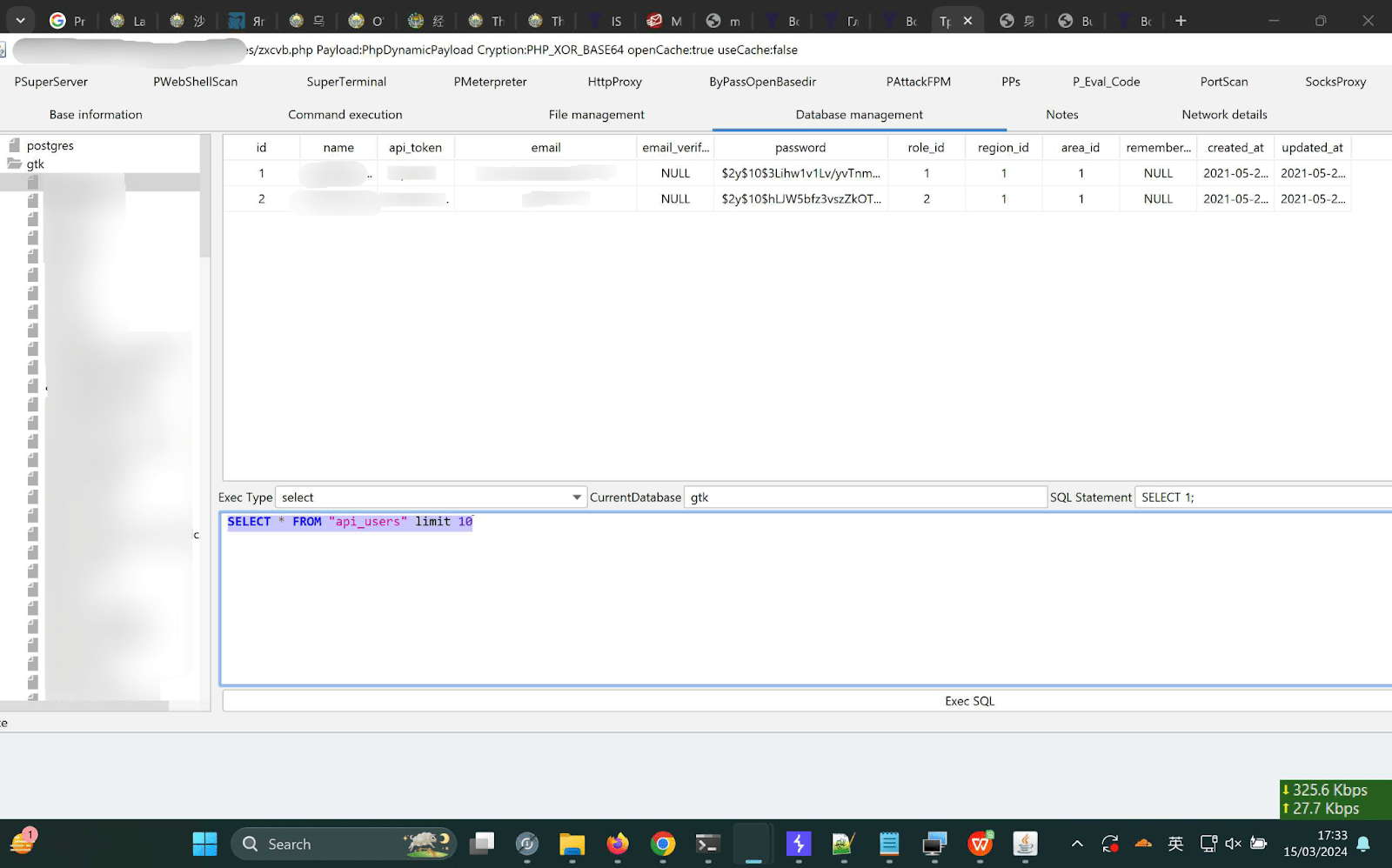Open the Exec Type select dropdown
The width and height of the screenshot is (1392, 868).
point(575,497)
